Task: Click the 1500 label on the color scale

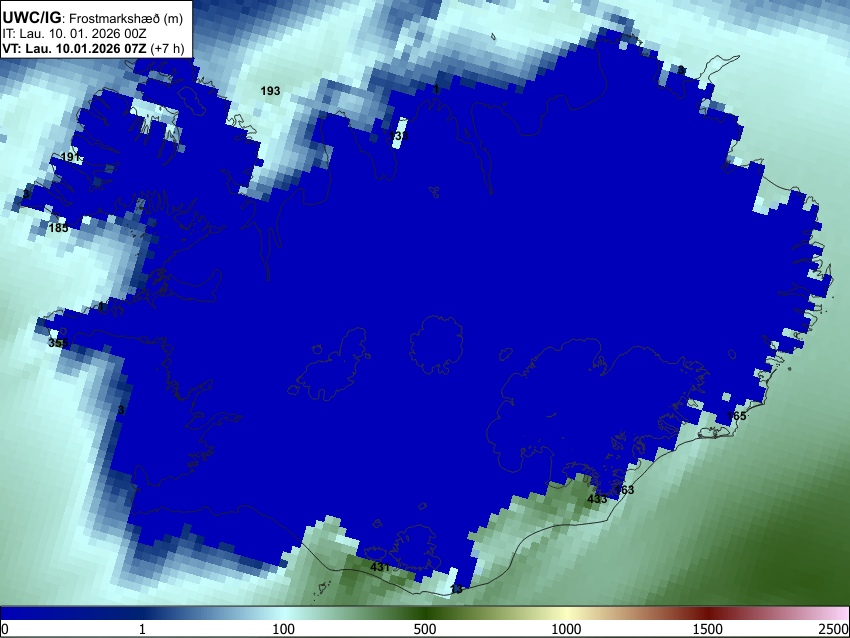Action: coord(708,629)
